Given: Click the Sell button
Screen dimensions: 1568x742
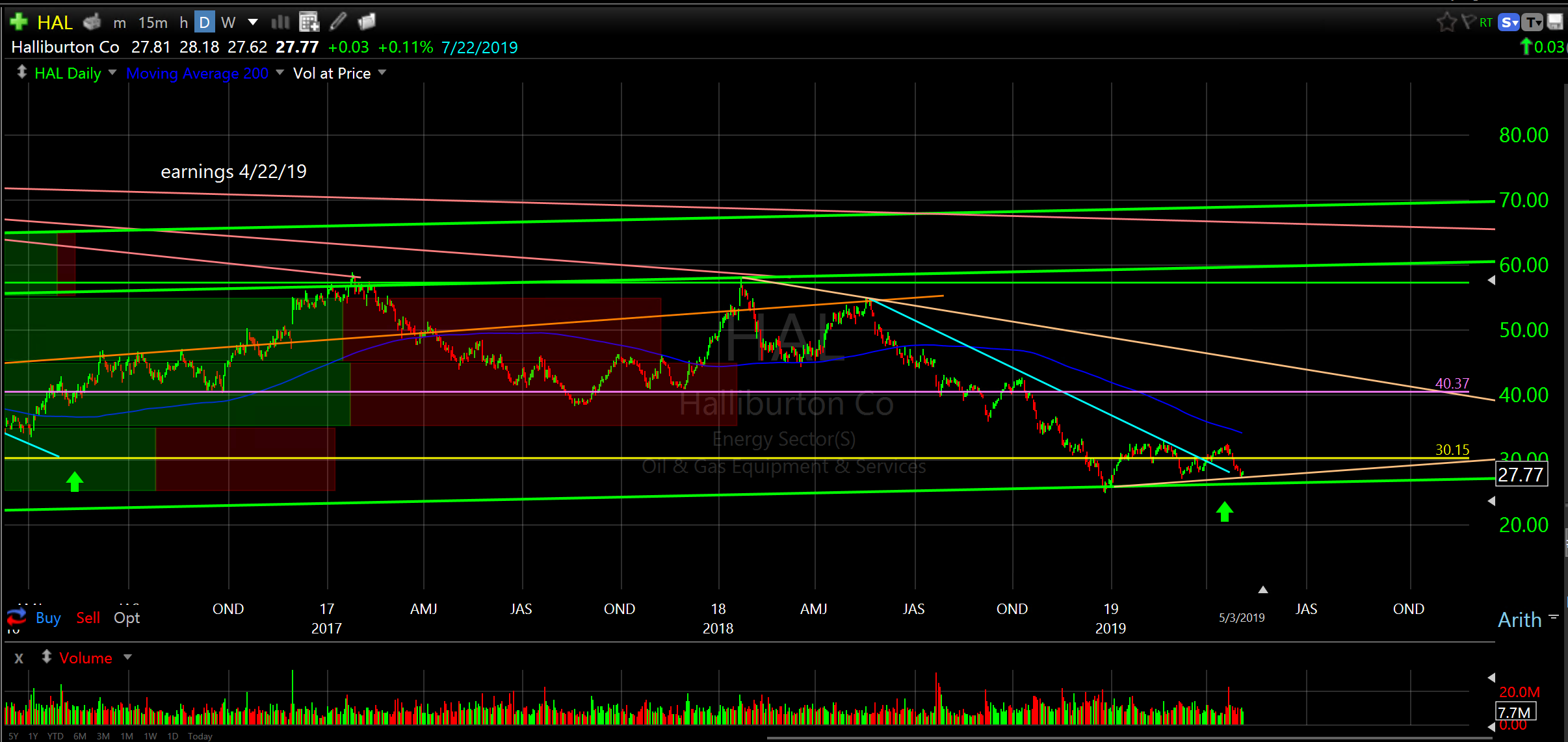Looking at the screenshot, I should [x=88, y=618].
